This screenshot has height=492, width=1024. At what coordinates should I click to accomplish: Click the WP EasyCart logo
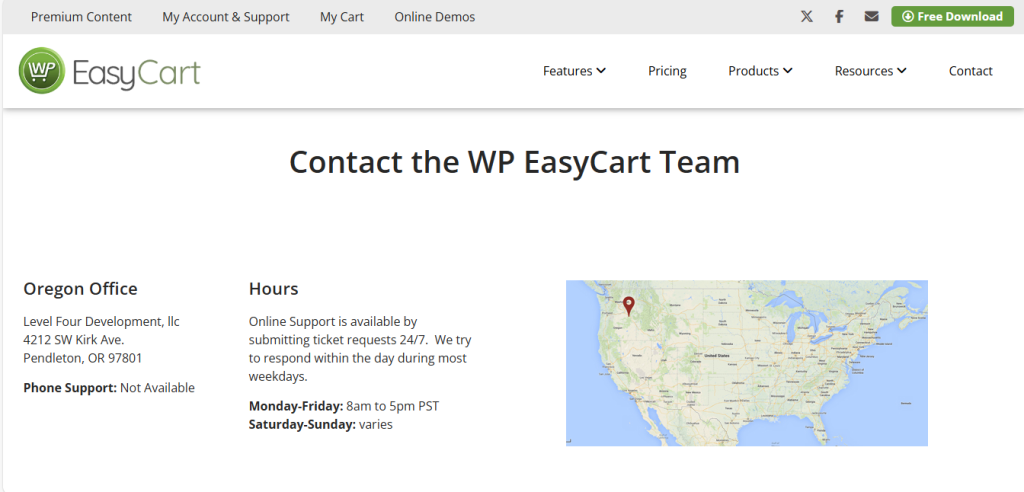tap(110, 71)
